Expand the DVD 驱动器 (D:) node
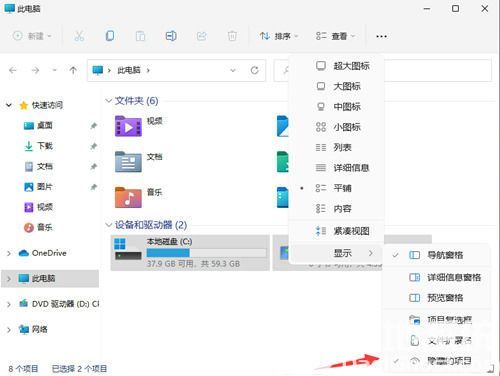This screenshot has height=376, width=500. (x=9, y=304)
